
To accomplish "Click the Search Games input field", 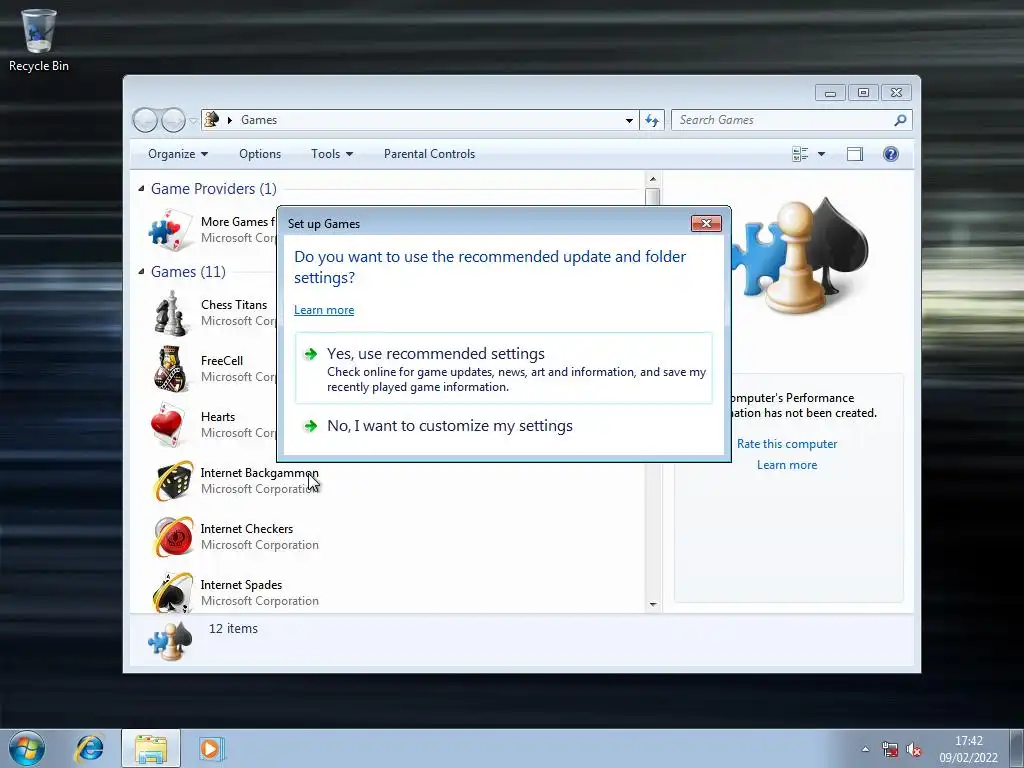I will pyautogui.click(x=784, y=120).
